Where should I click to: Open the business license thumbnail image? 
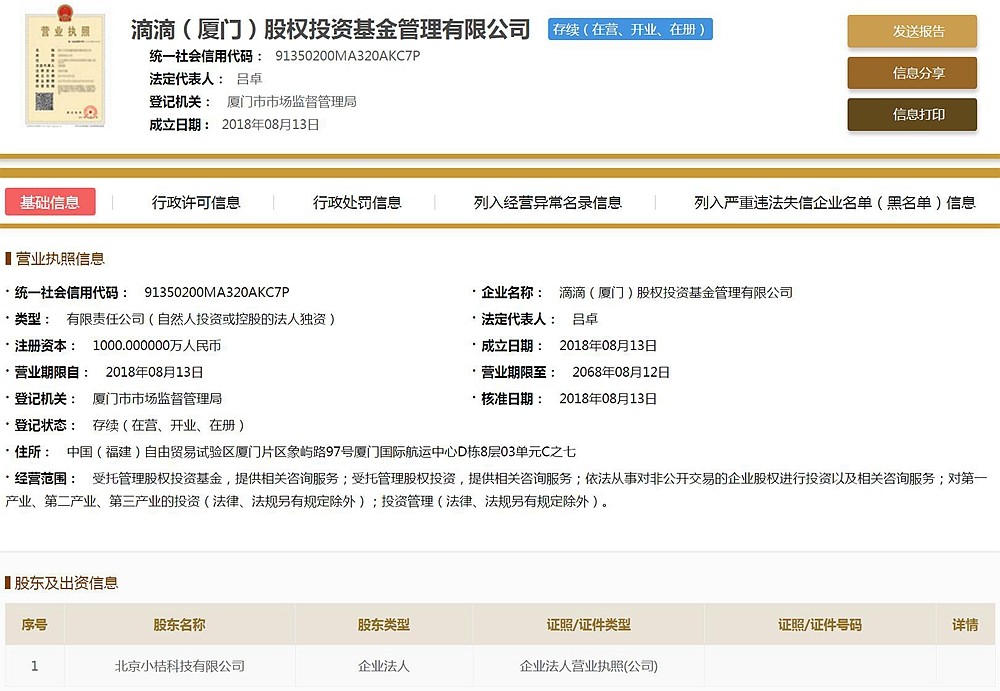pyautogui.click(x=64, y=68)
